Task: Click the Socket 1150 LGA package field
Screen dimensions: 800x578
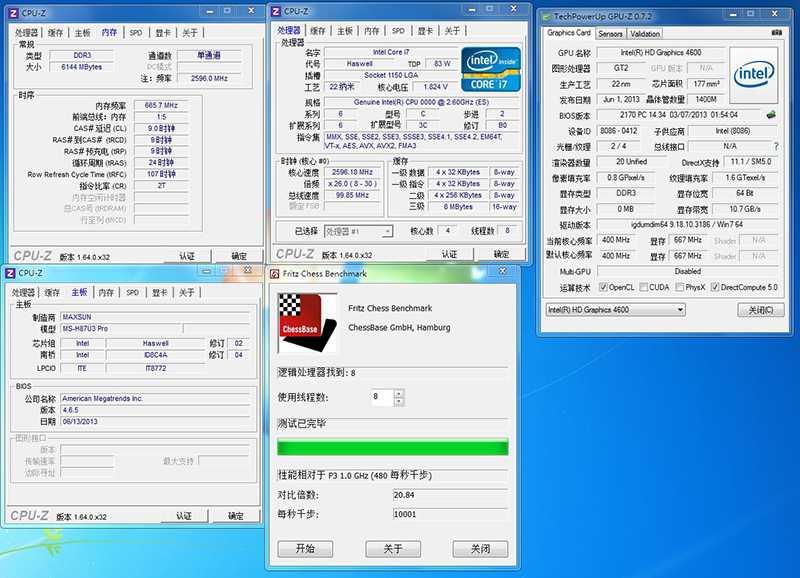Action: (391, 75)
